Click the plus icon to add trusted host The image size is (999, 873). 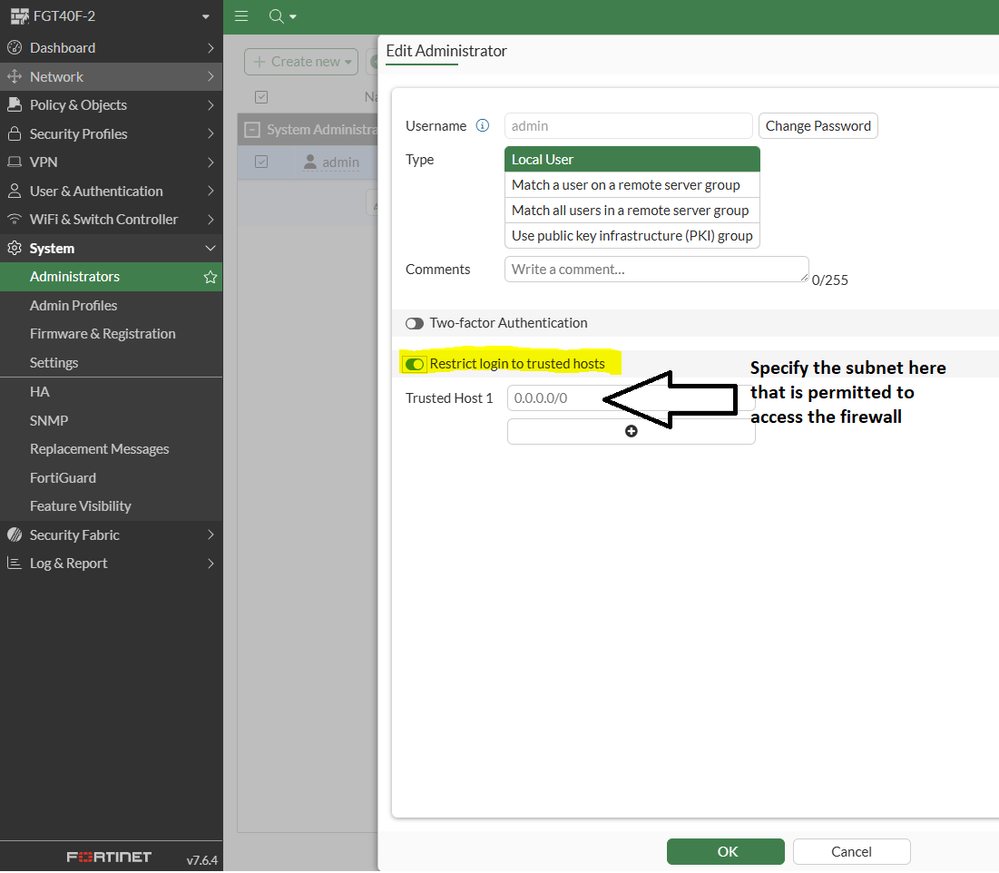631,431
